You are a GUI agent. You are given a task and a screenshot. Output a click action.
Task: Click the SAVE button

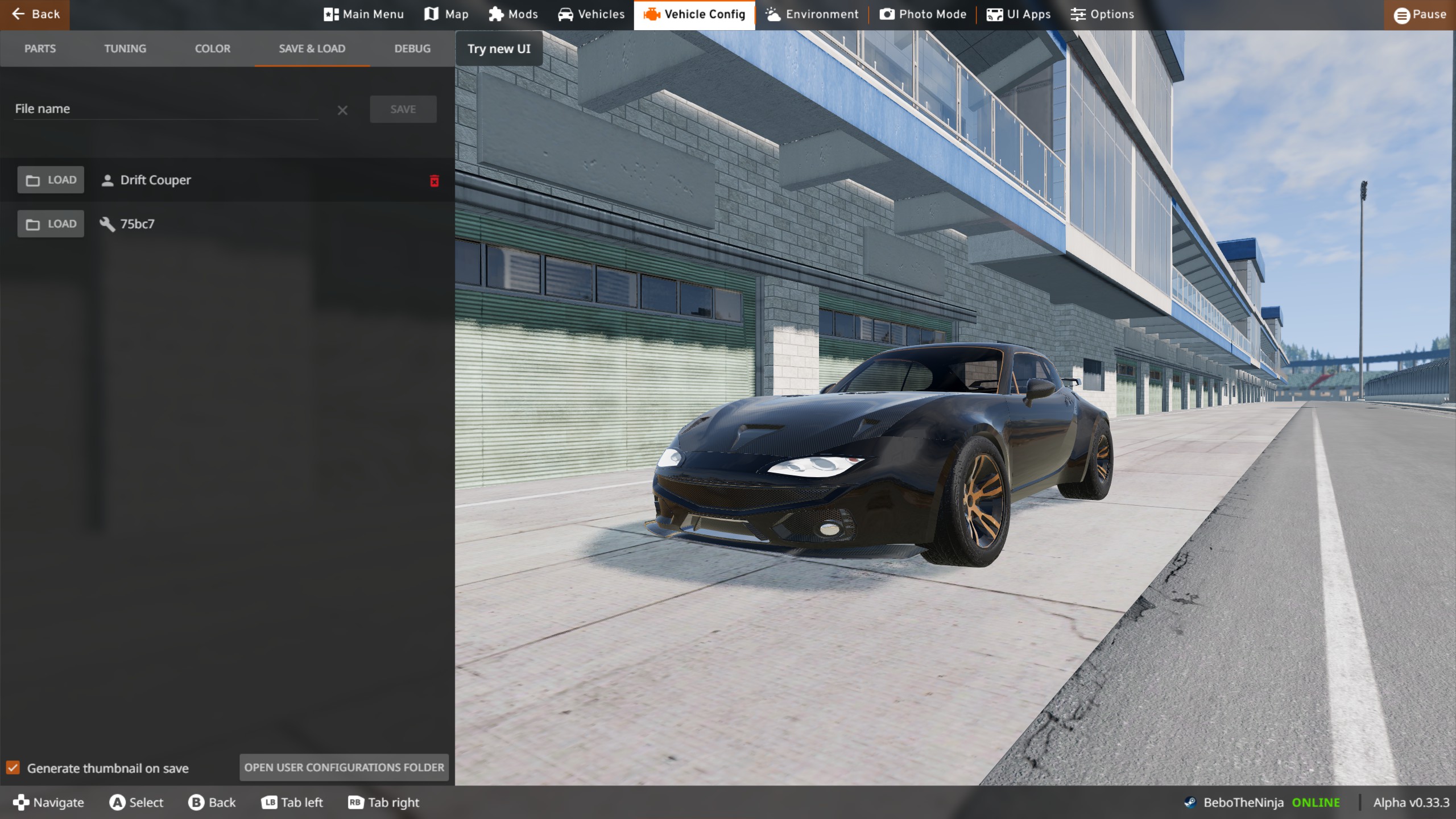click(x=403, y=109)
